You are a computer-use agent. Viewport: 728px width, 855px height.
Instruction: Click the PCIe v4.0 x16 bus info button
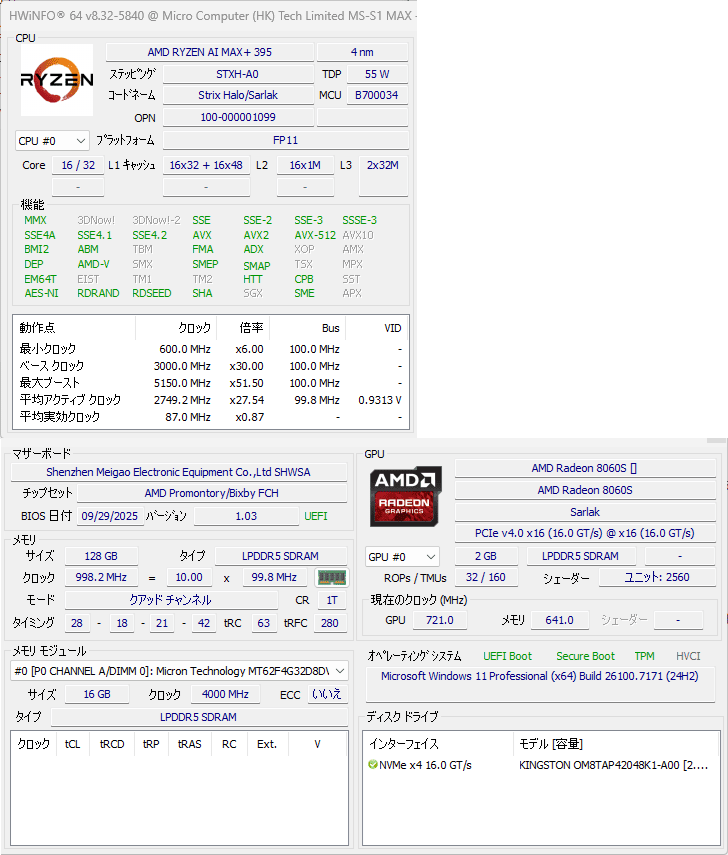(585, 533)
